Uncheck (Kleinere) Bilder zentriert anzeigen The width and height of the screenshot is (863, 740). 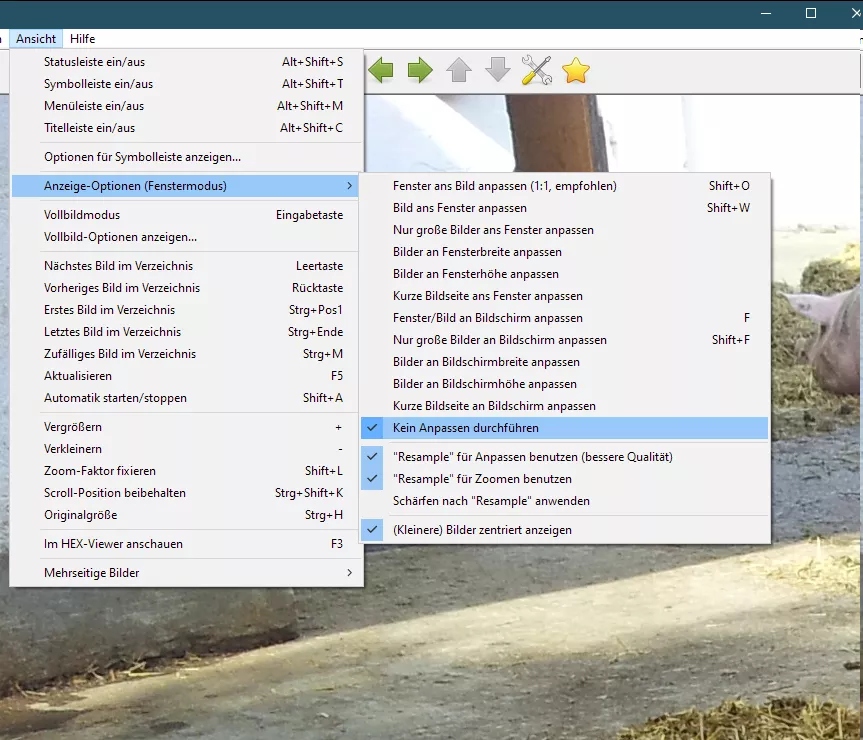[x=482, y=530]
